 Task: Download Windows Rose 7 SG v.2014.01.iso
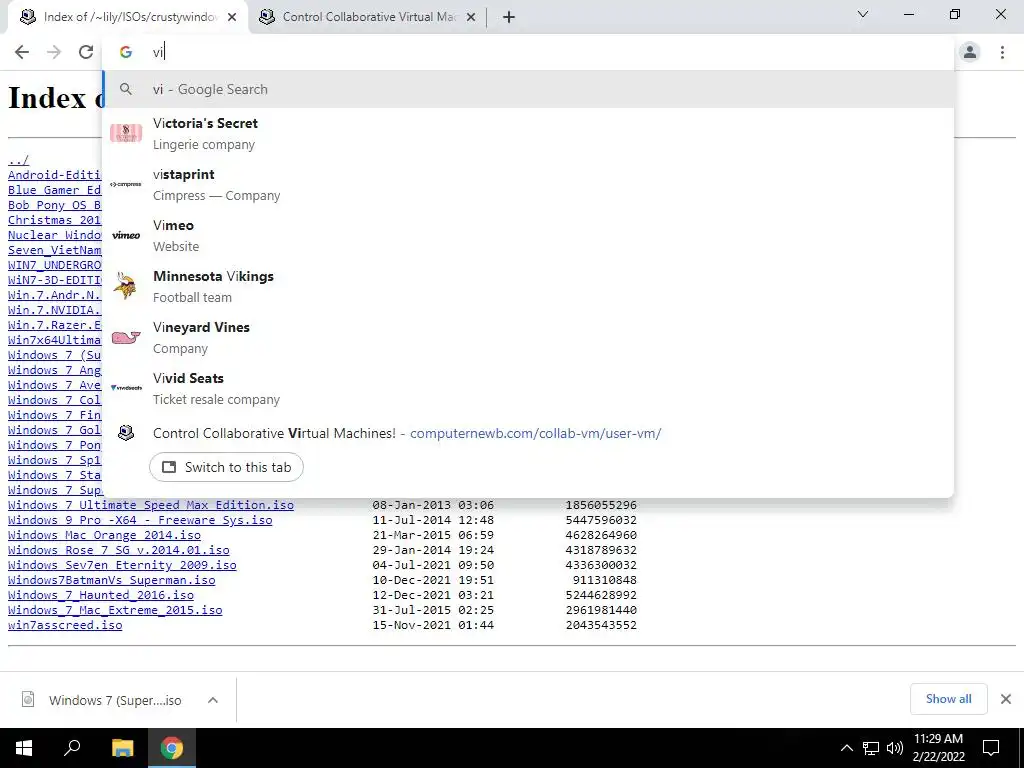[x=119, y=550]
